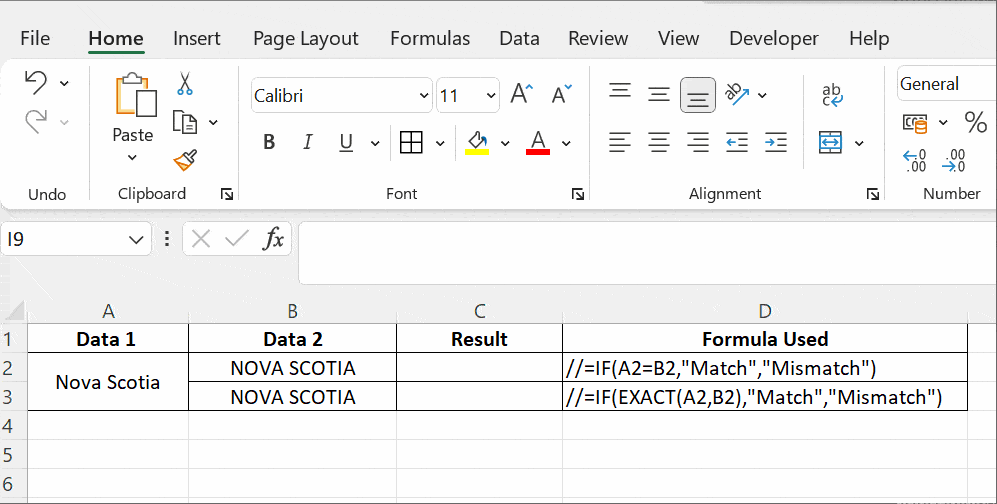The width and height of the screenshot is (997, 504).
Task: Click the Undo arrow icon
Action: [36, 83]
